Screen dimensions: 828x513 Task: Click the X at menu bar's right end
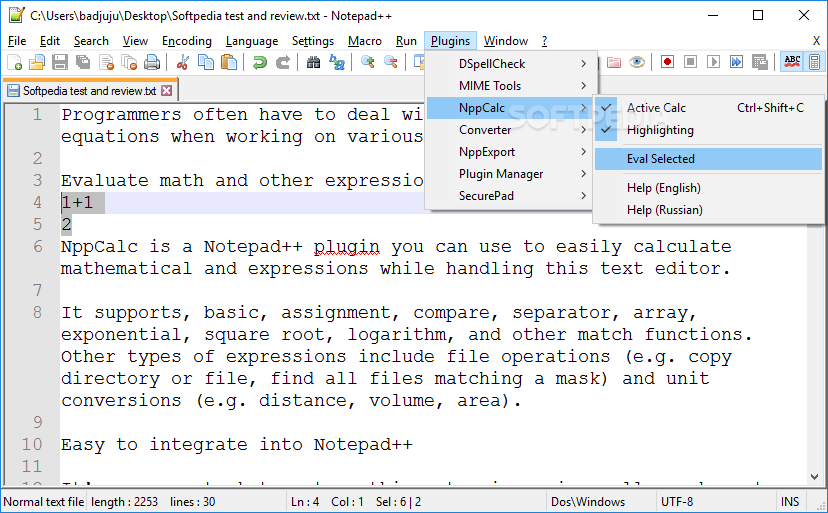click(x=816, y=41)
